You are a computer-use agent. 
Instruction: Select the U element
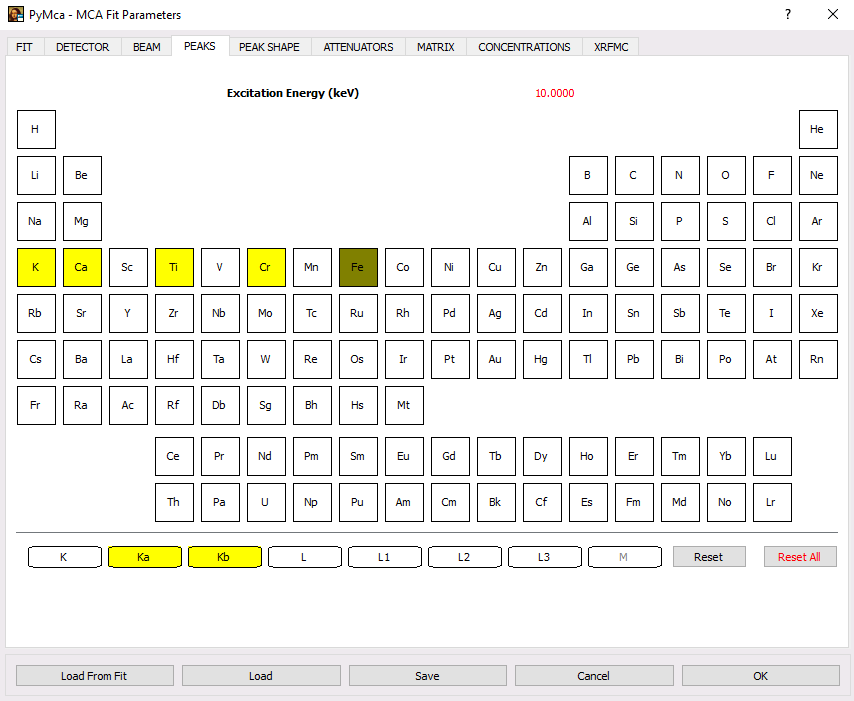point(266,503)
